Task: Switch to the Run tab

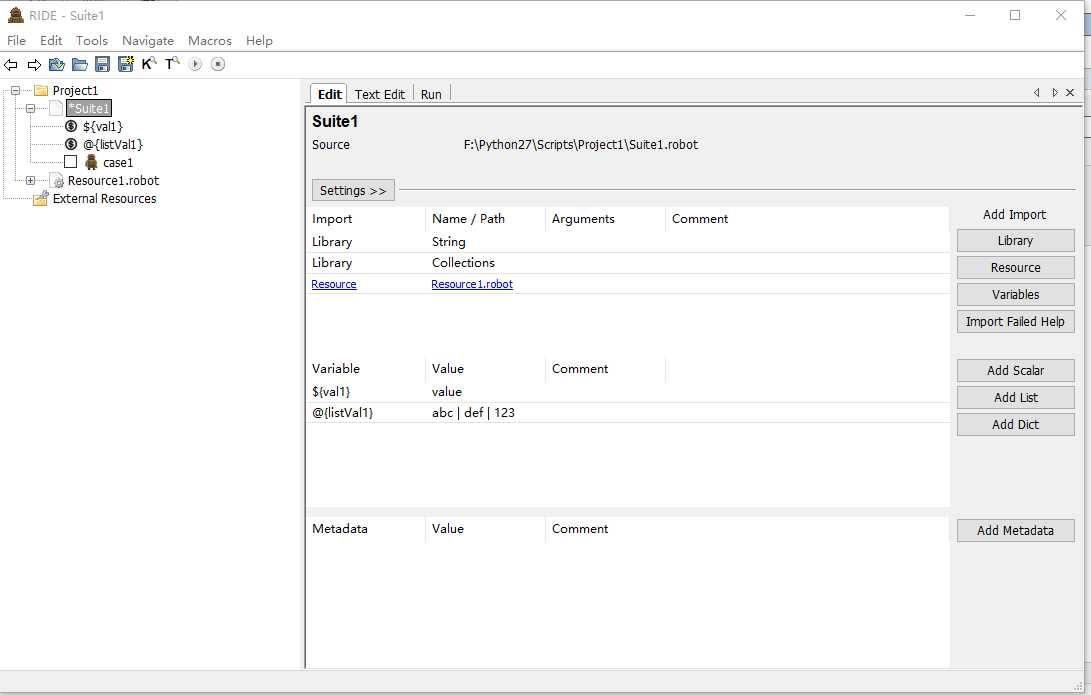Action: 431,94
